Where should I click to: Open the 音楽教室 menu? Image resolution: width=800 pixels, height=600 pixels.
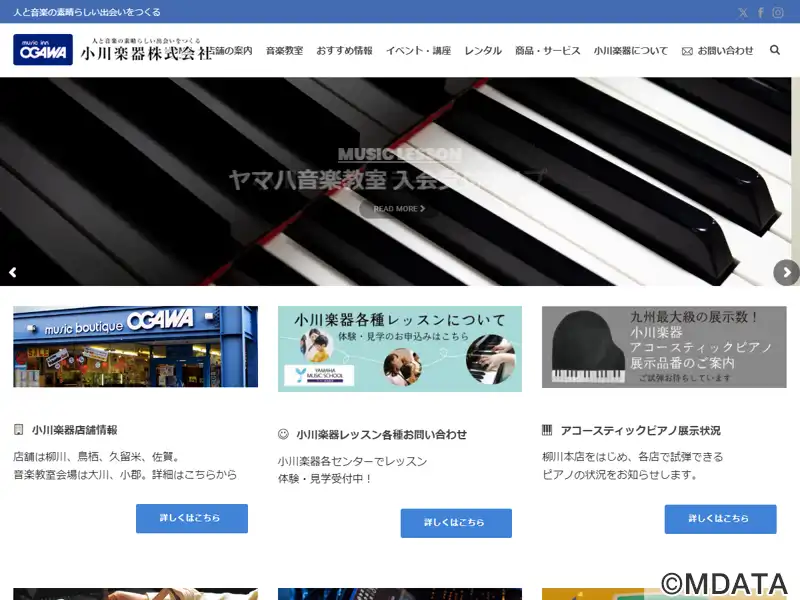(x=284, y=51)
